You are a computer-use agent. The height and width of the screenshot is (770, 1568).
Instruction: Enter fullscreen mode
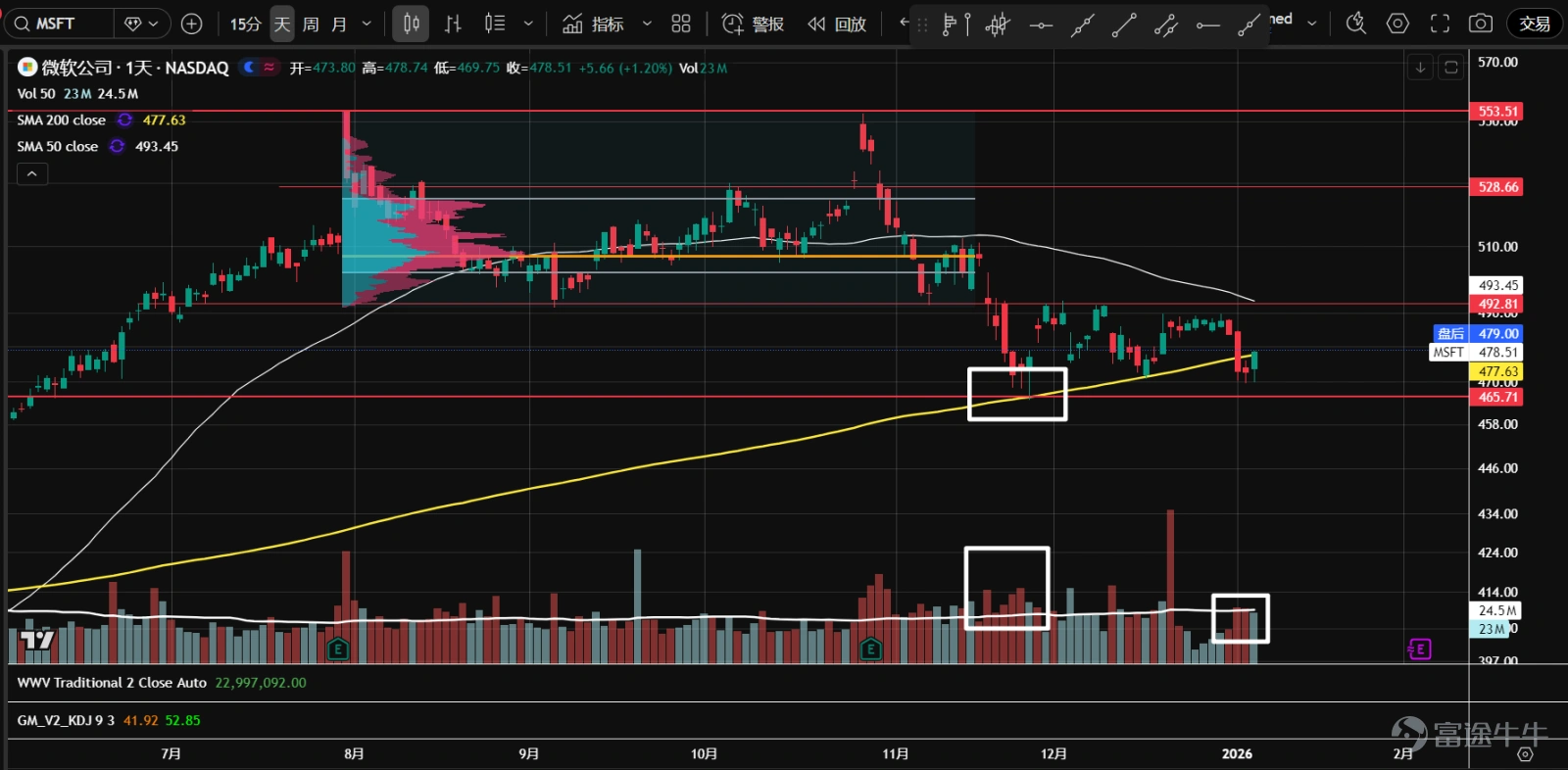coord(1440,24)
